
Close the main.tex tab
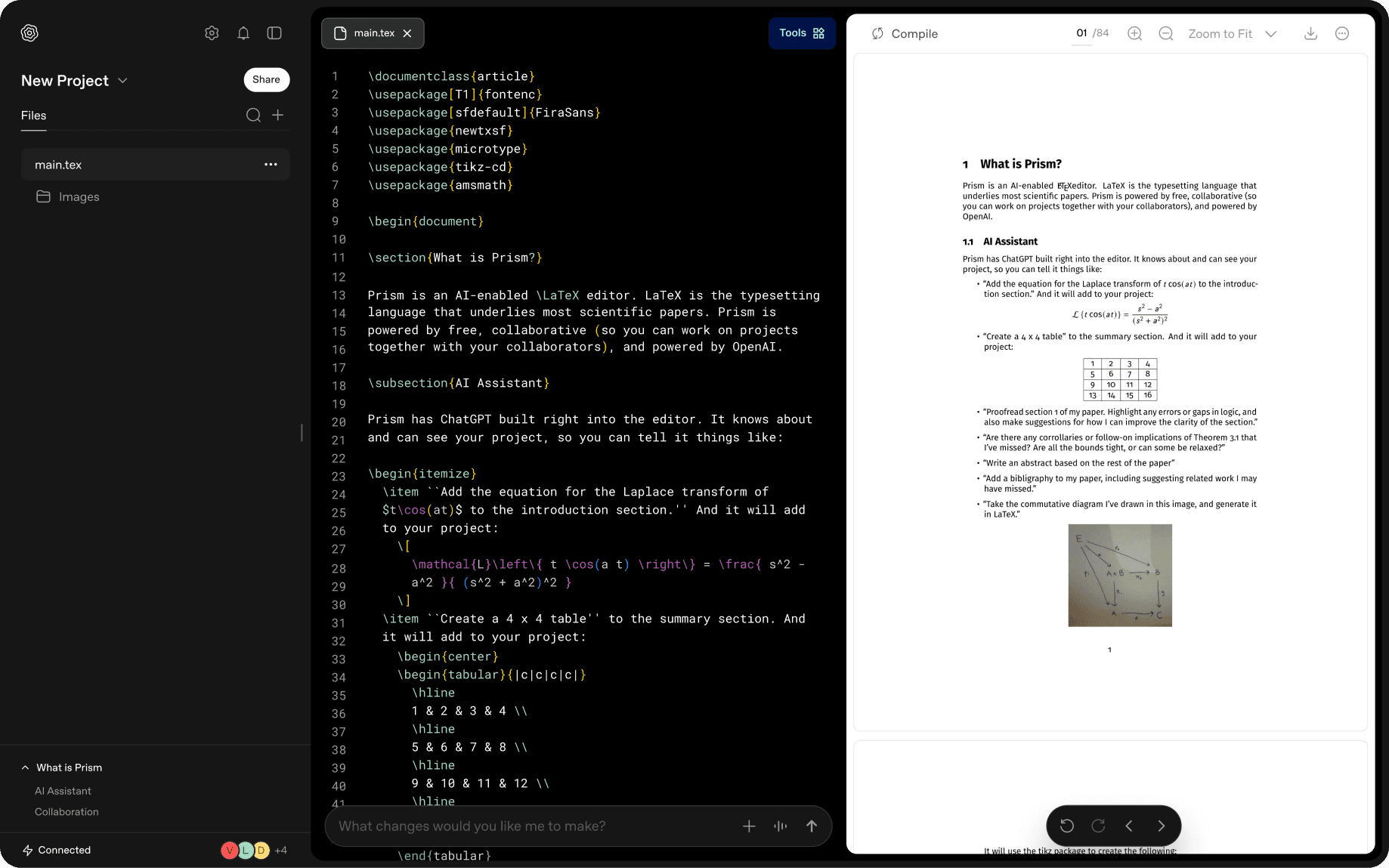click(x=407, y=33)
